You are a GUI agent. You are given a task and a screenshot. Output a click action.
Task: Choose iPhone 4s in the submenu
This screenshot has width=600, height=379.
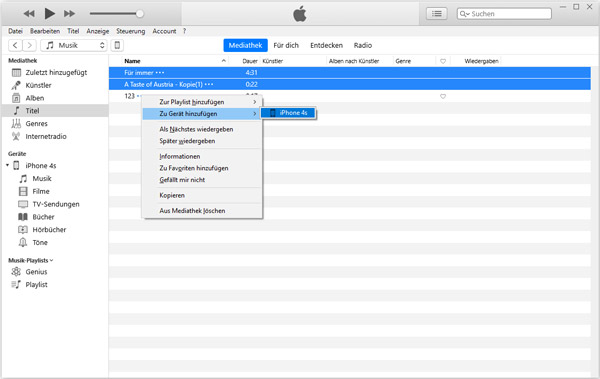point(289,113)
